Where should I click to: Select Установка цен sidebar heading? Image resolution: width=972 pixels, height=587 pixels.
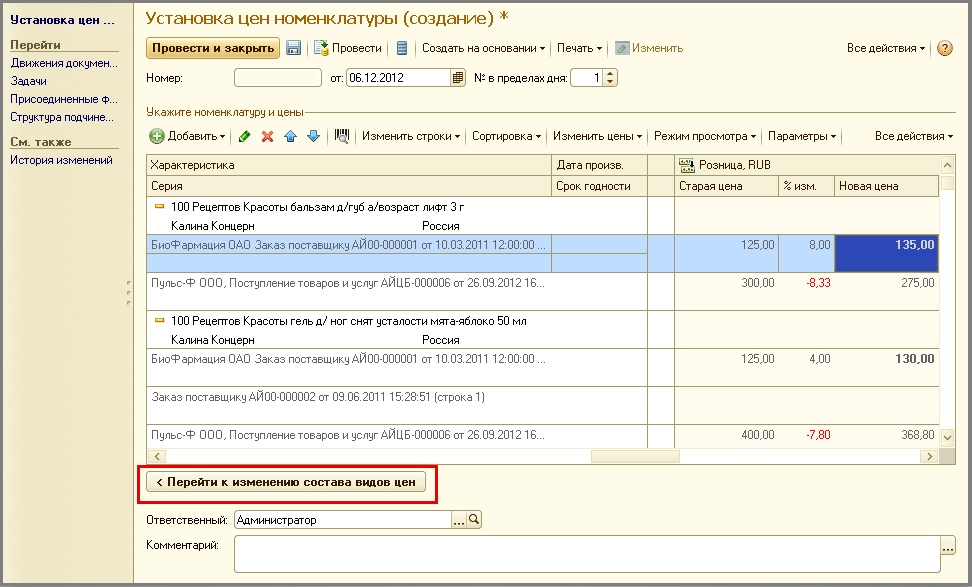pos(63,20)
